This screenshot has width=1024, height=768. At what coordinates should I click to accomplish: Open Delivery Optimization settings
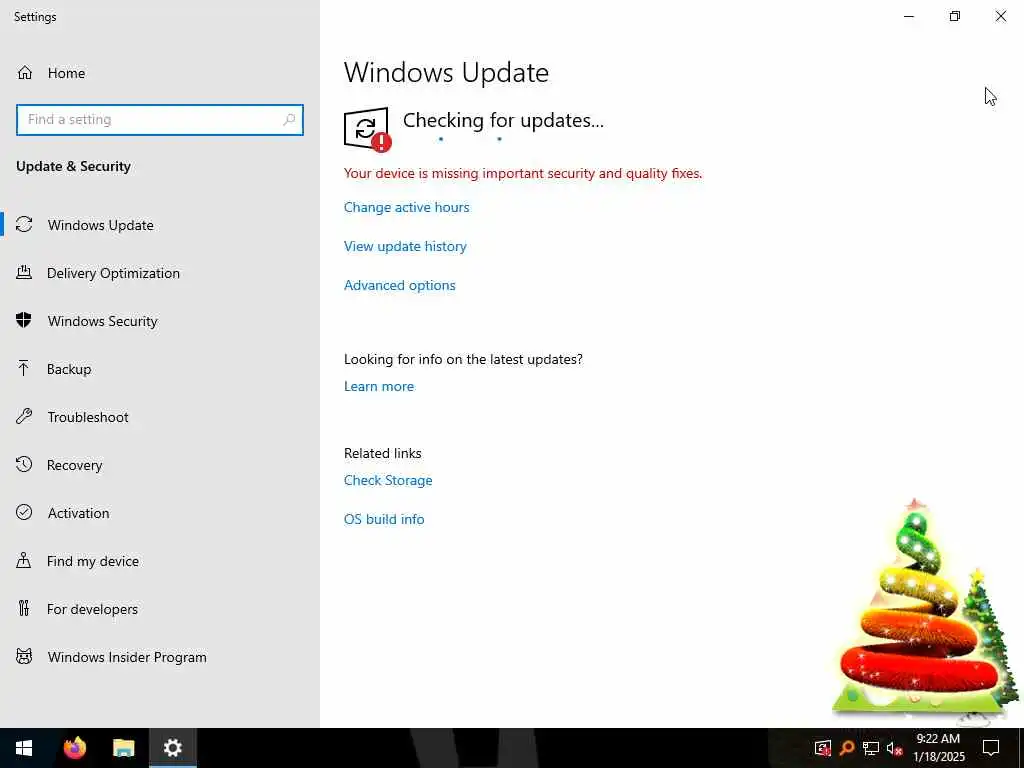pos(160,273)
